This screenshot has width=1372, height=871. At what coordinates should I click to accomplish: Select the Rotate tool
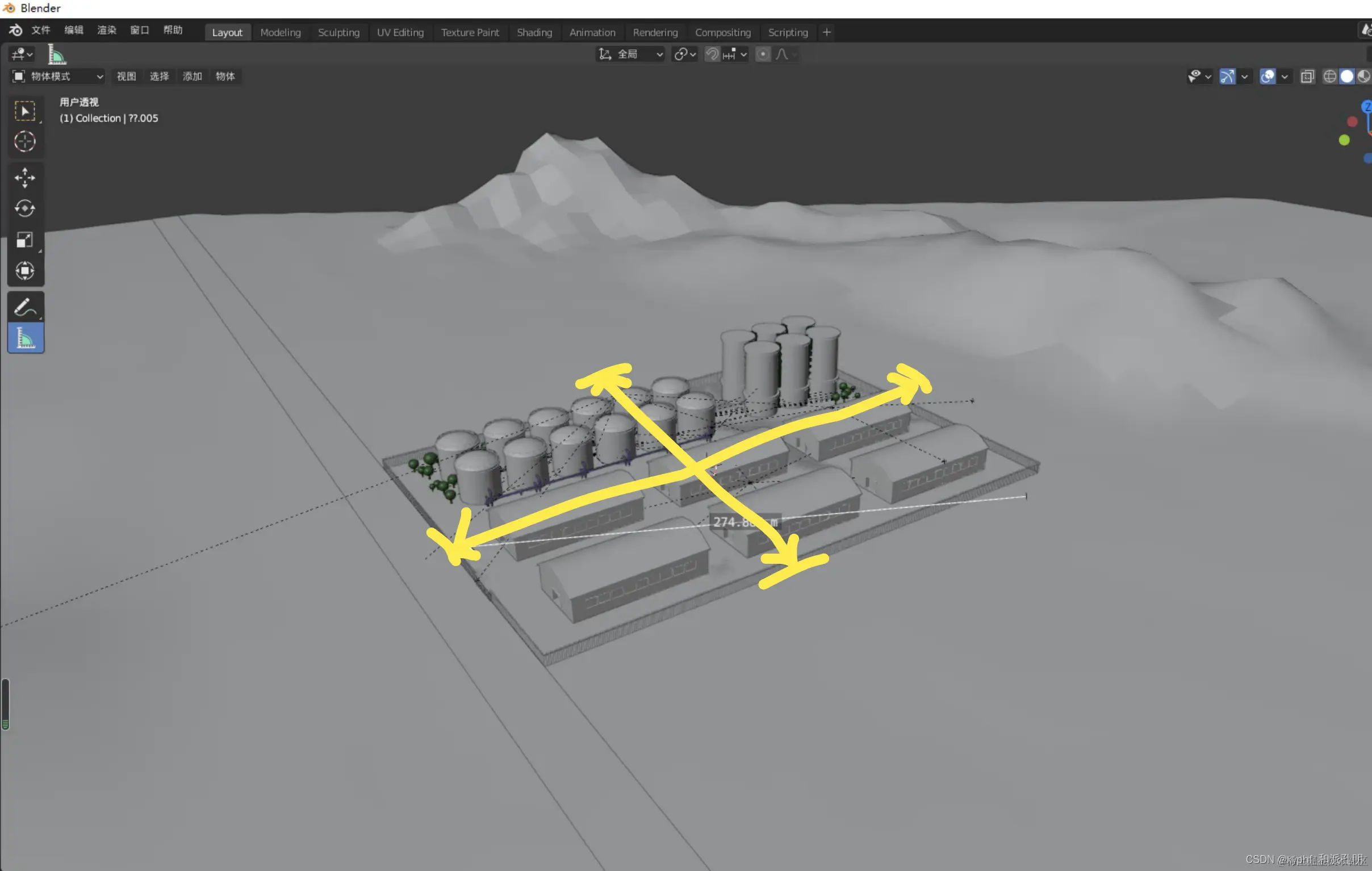pos(24,208)
